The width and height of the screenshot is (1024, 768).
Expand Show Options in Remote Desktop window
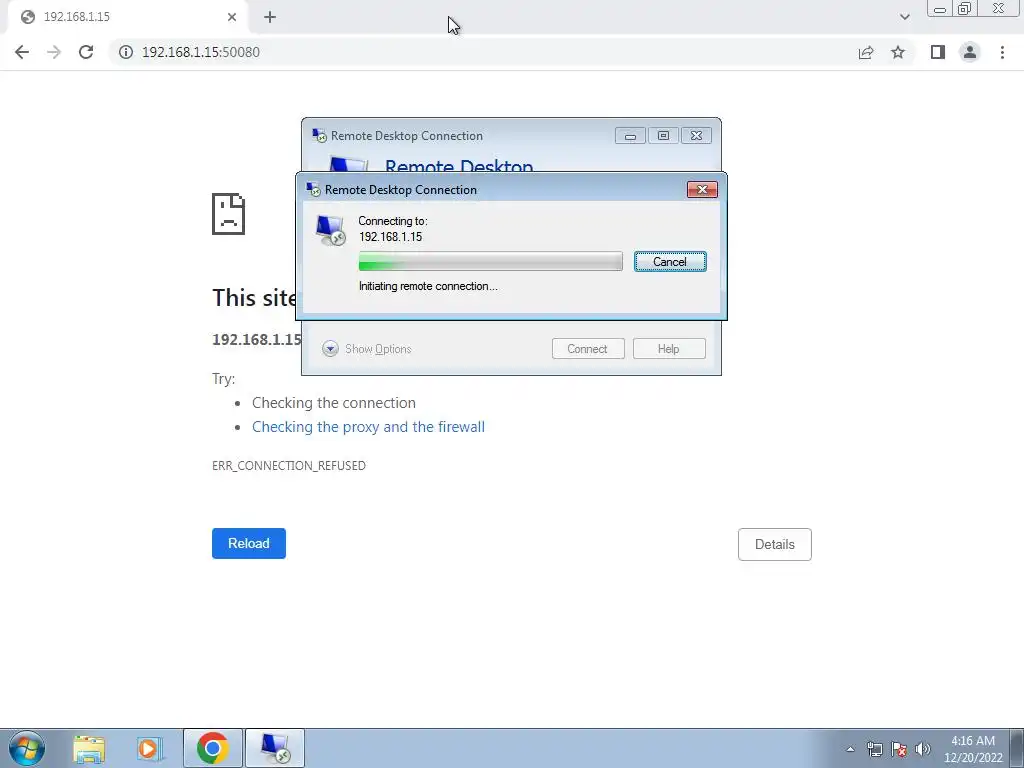367,349
